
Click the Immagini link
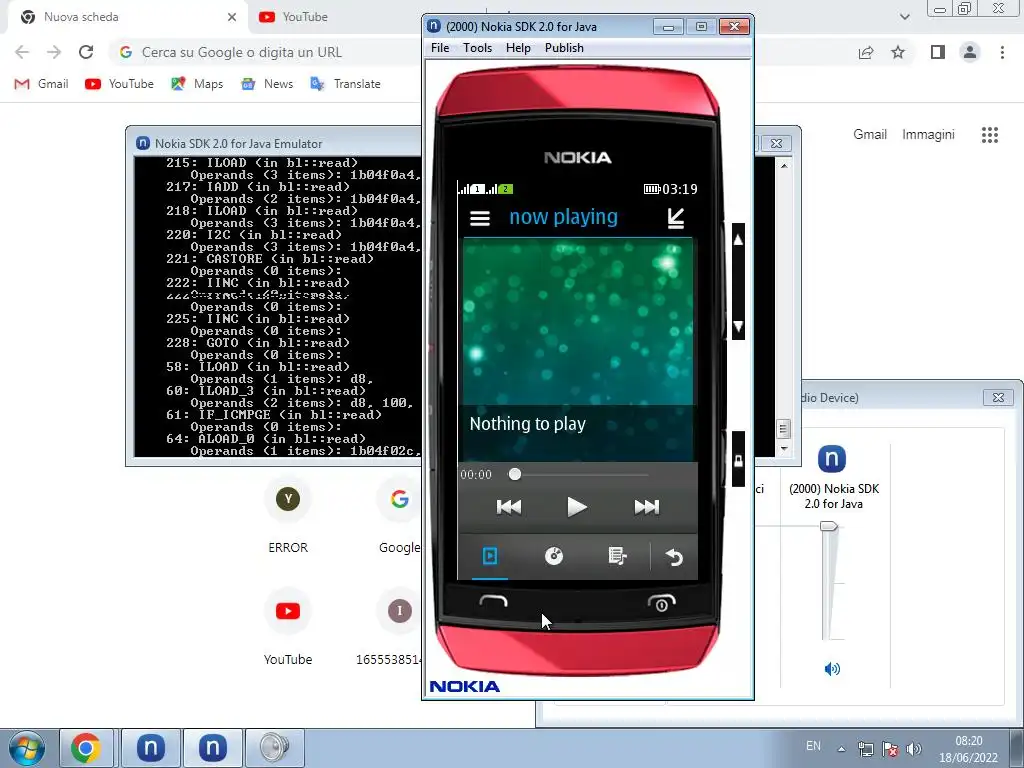[928, 135]
